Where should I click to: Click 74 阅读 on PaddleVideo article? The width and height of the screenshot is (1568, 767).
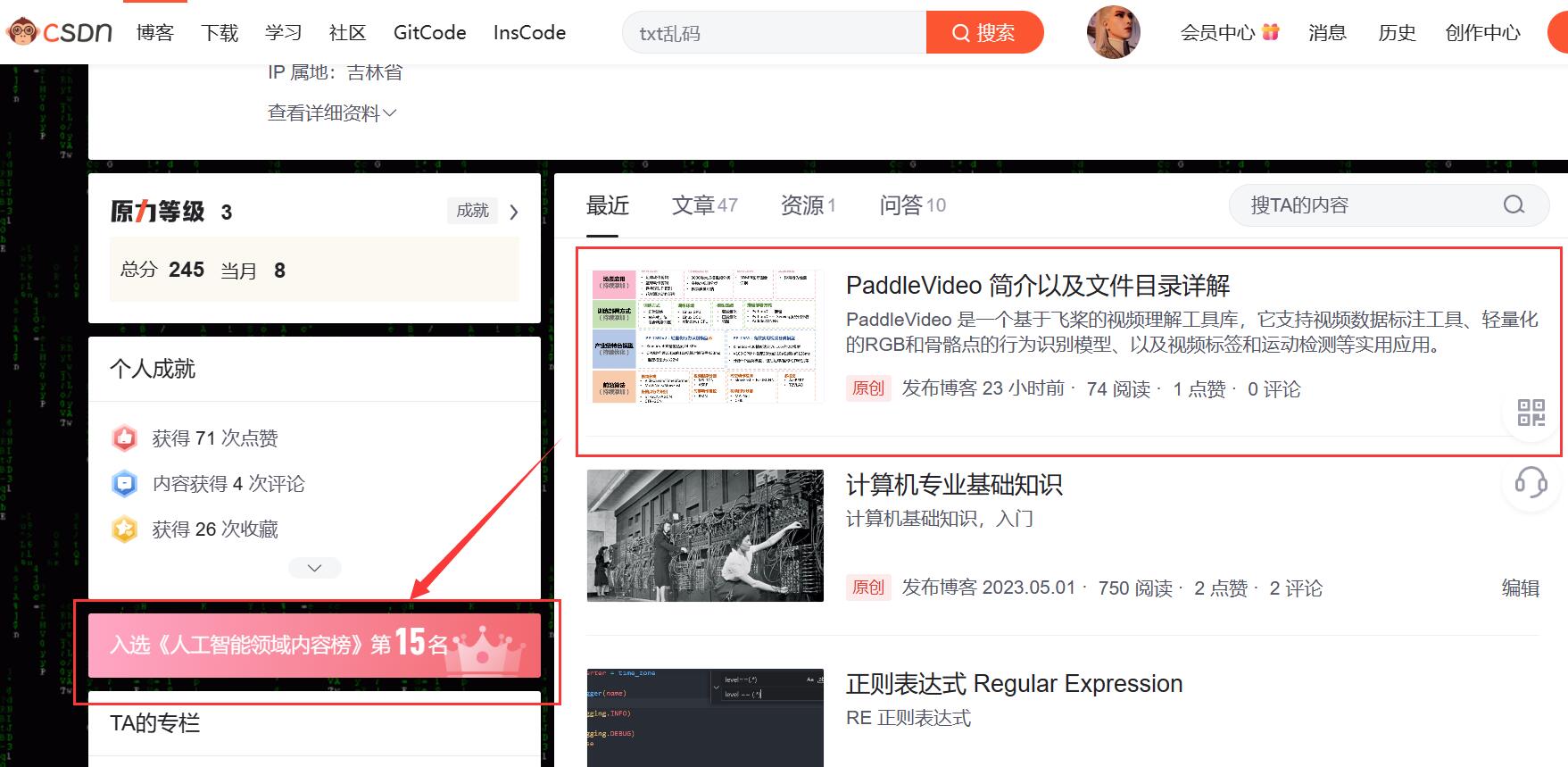click(1119, 389)
